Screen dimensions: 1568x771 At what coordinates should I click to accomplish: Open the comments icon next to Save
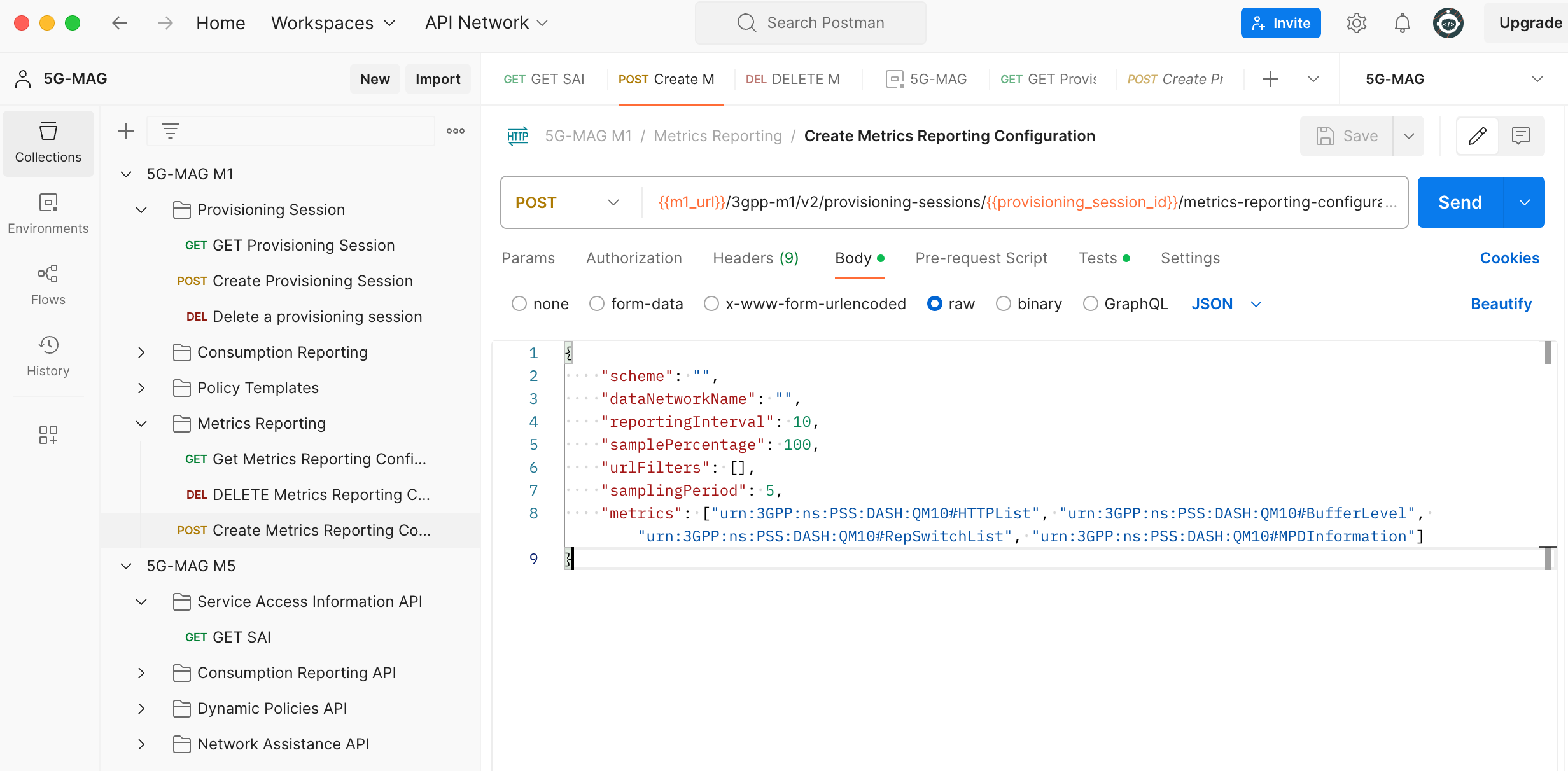coord(1522,135)
